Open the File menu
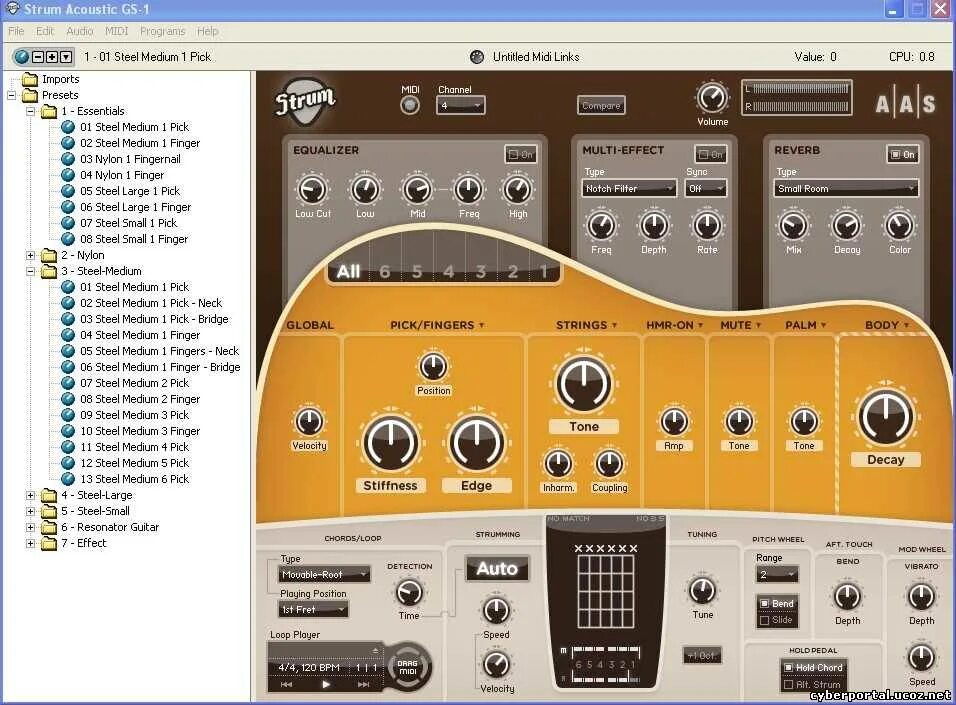The image size is (956, 705). 16,31
